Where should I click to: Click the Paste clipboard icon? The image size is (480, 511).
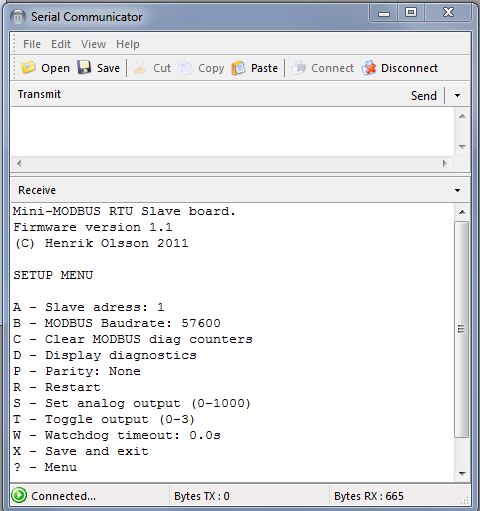pos(238,68)
